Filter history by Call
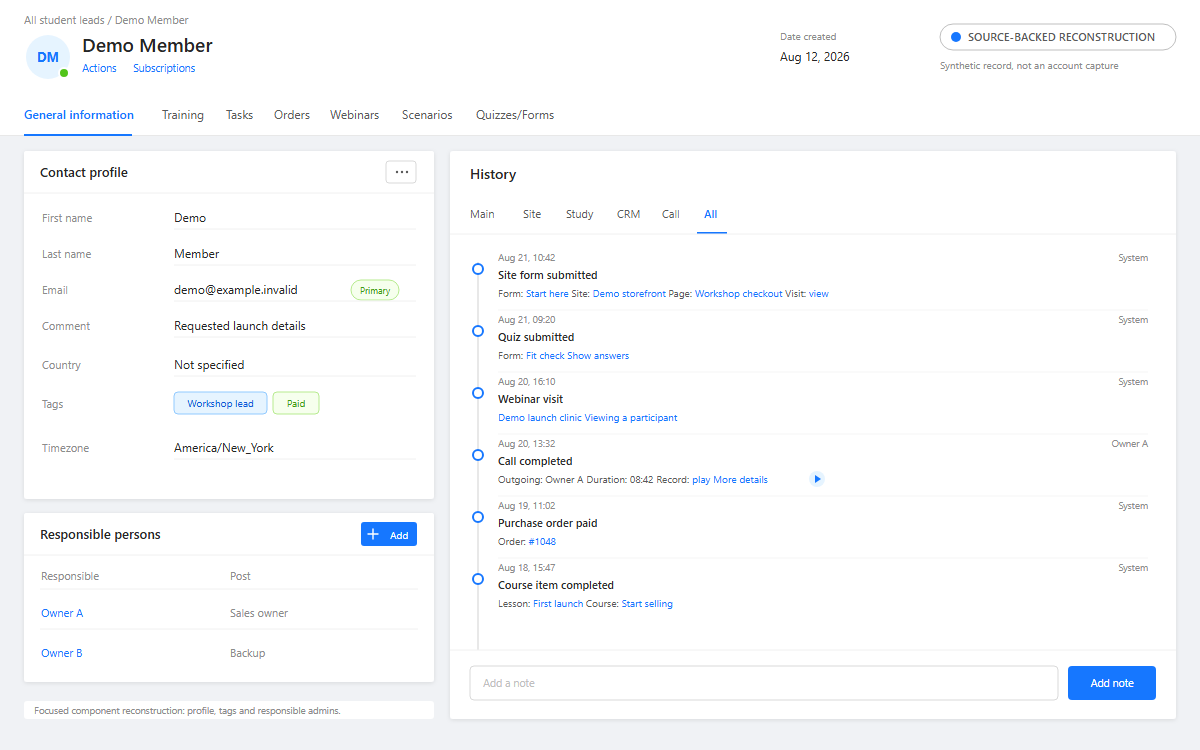Image resolution: width=1200 pixels, height=750 pixels. point(671,214)
